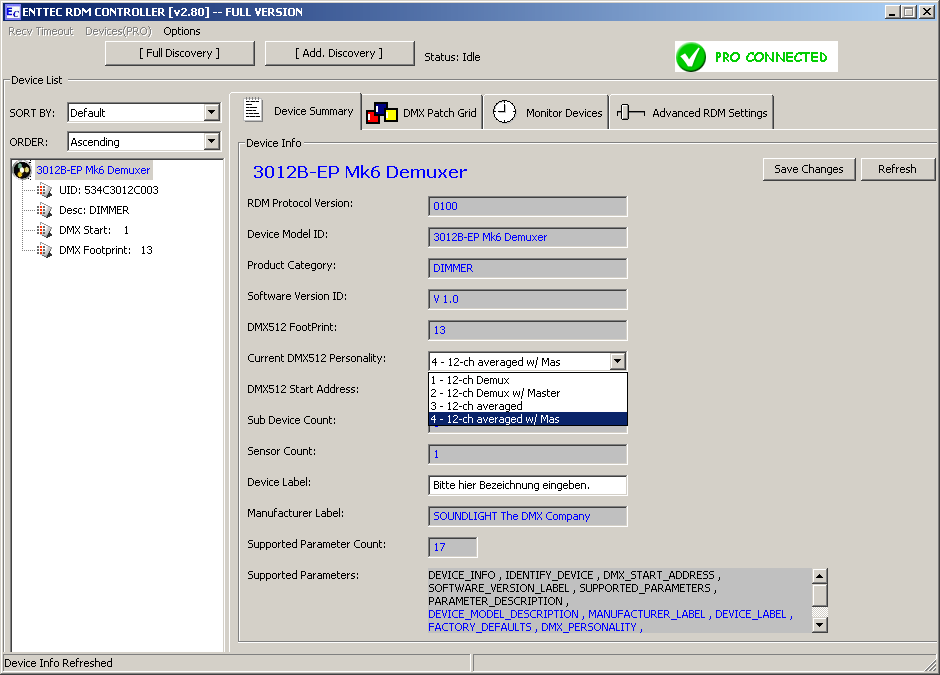Click the Device Label text field
This screenshot has width=940, height=675.
coord(527,485)
